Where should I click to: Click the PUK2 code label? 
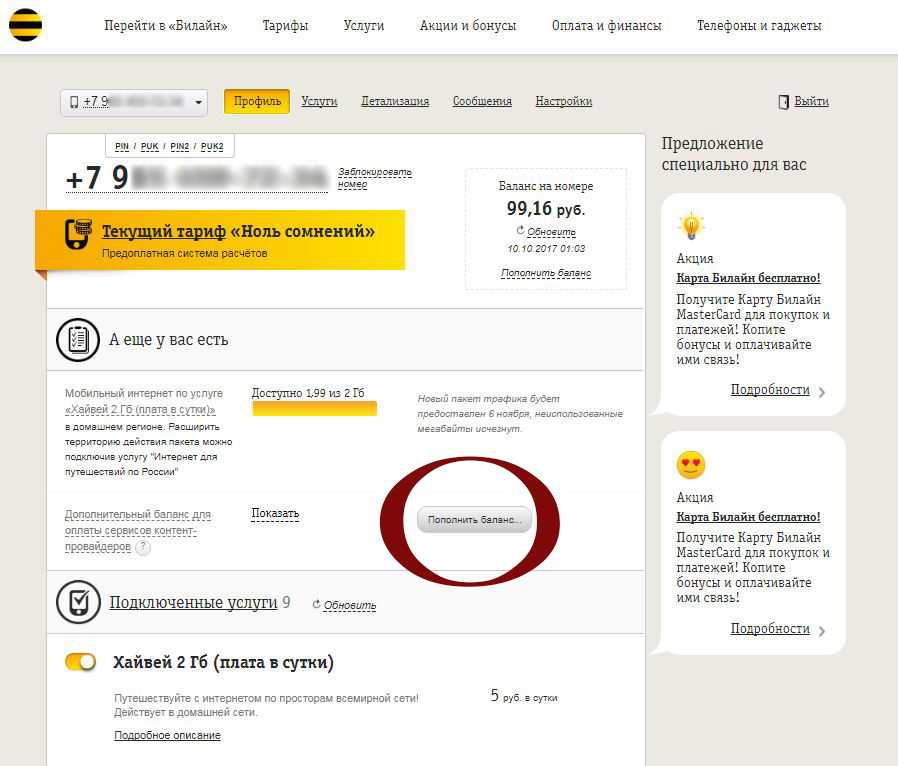click(x=212, y=146)
